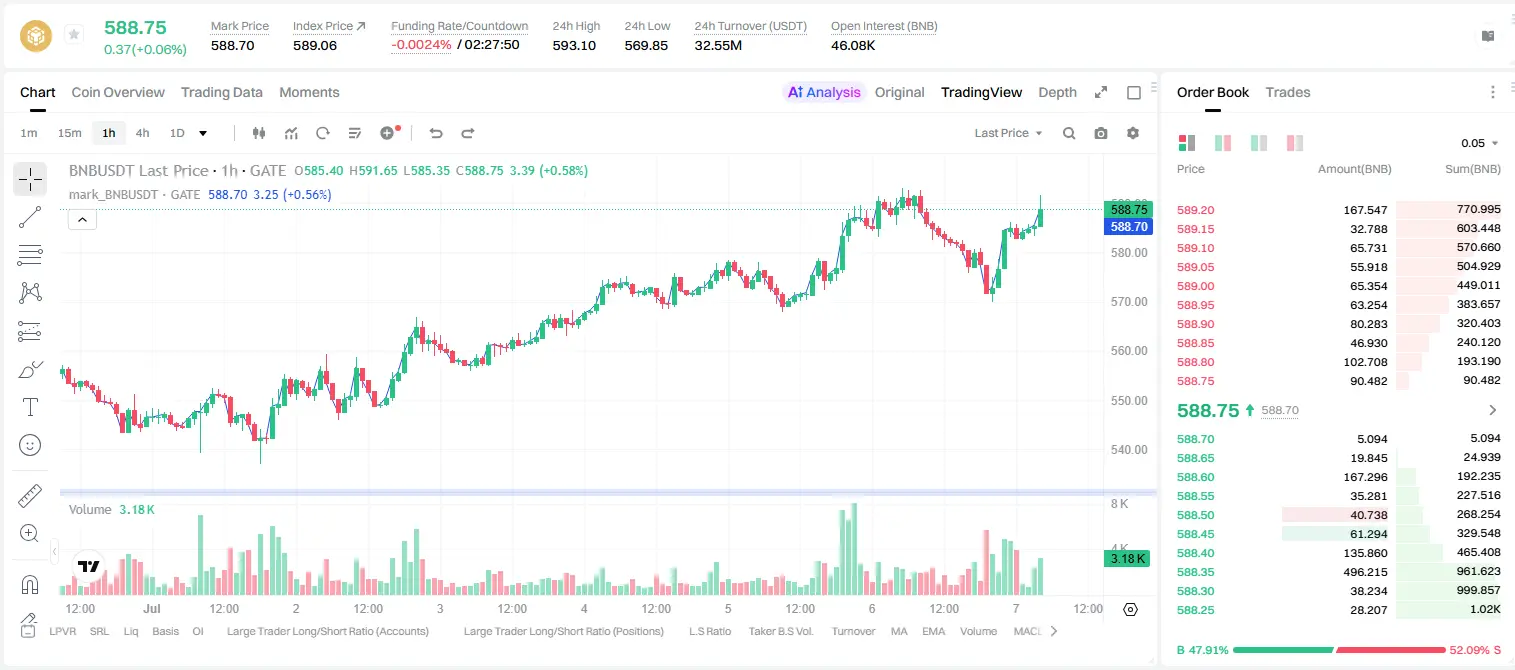Click the AI Analysis button
Image resolution: width=1515 pixels, height=670 pixels.
pos(824,92)
